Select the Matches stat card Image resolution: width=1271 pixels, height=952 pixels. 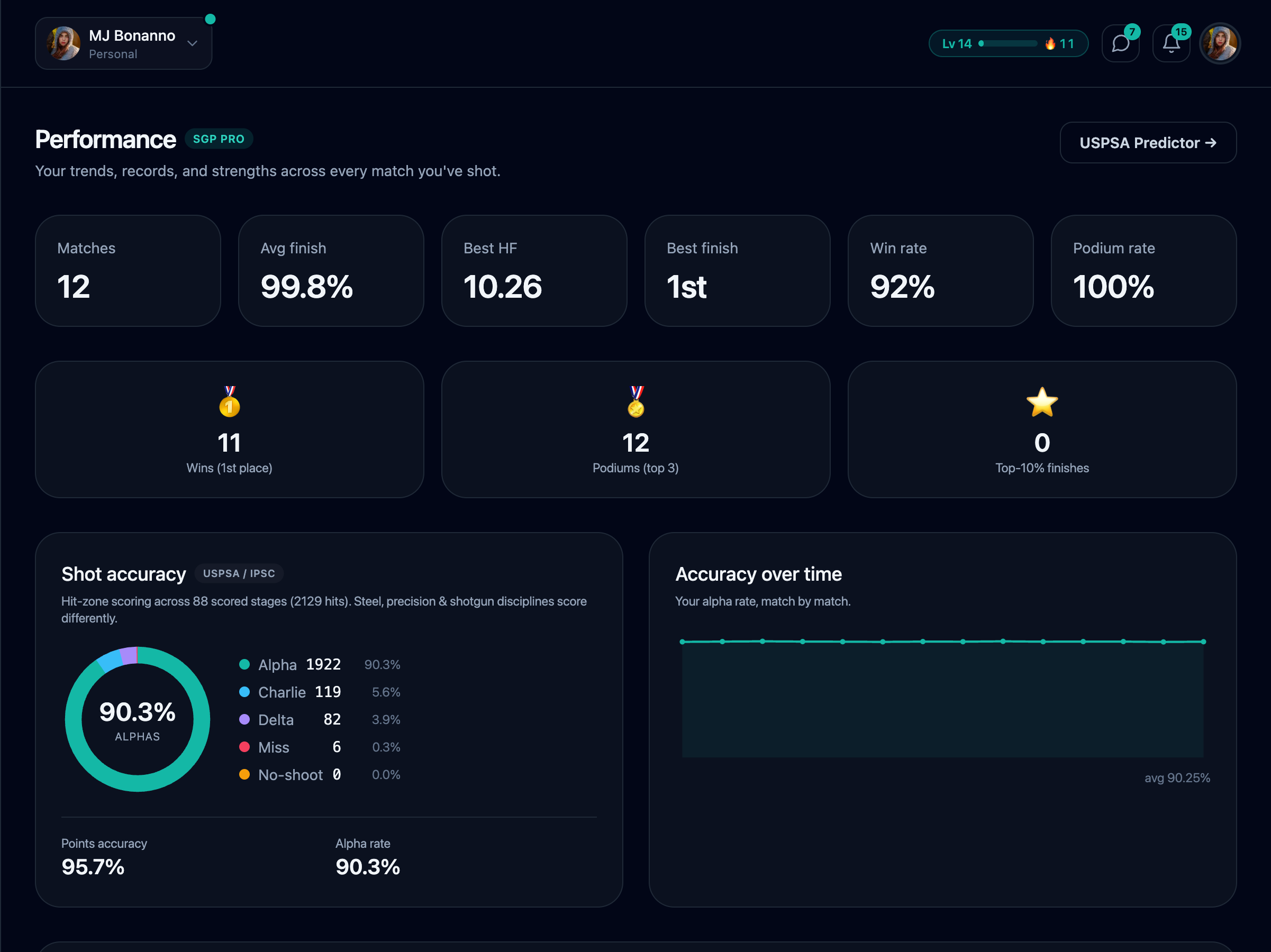point(128,271)
